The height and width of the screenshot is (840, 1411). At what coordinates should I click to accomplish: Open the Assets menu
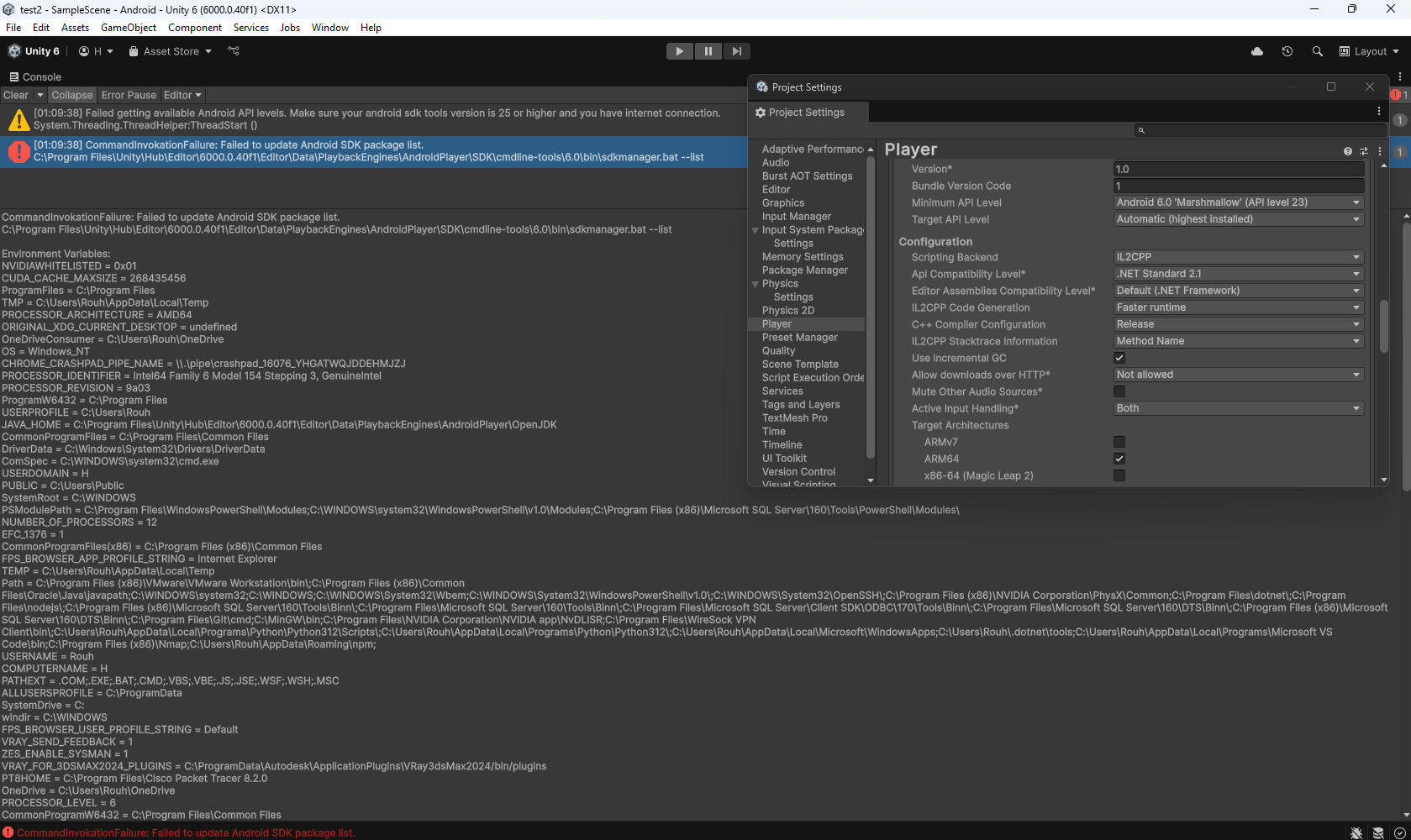coord(75,28)
